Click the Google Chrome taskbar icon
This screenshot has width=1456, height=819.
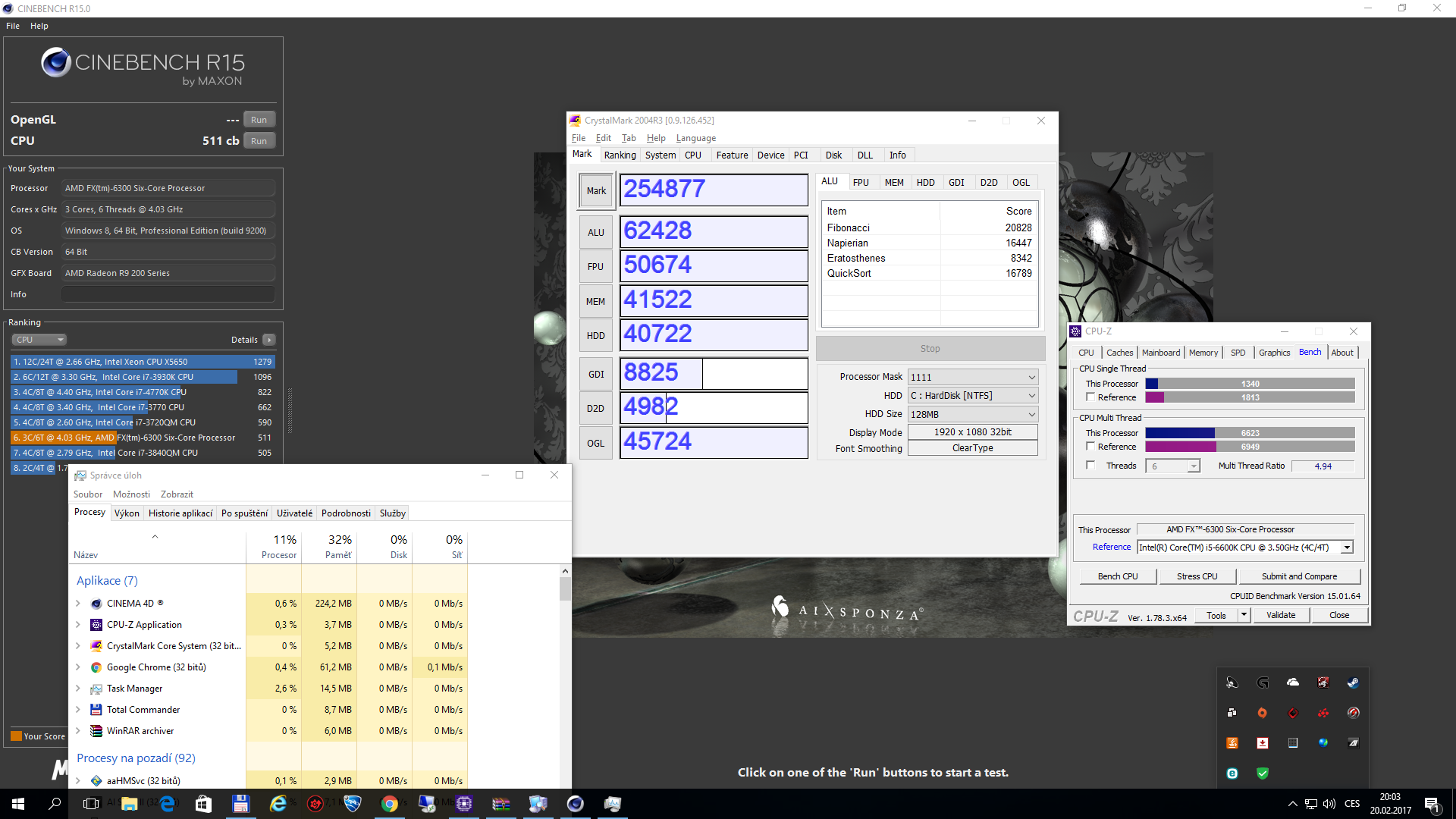(x=390, y=804)
